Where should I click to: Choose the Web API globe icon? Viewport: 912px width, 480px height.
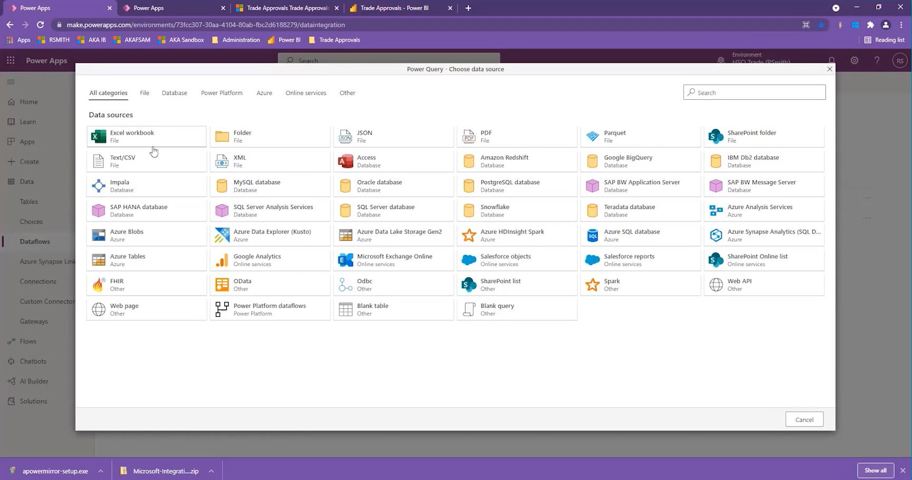point(715,285)
